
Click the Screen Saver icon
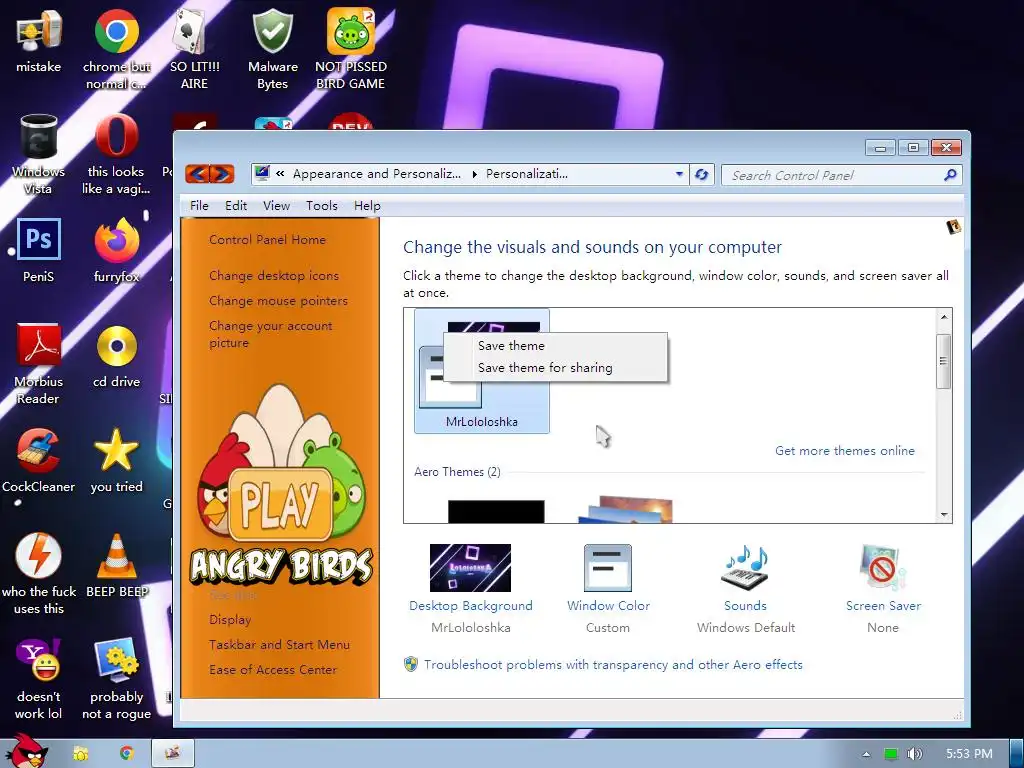click(882, 568)
